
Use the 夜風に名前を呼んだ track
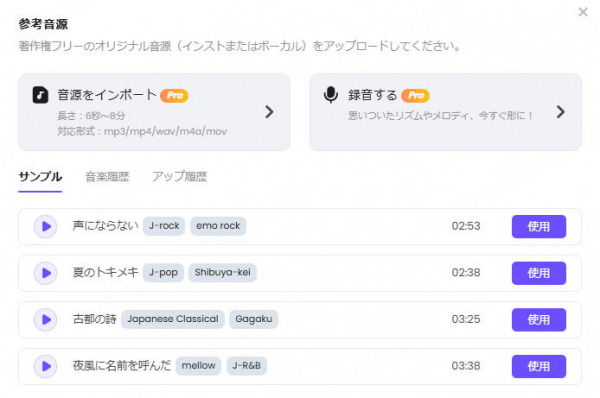539,366
